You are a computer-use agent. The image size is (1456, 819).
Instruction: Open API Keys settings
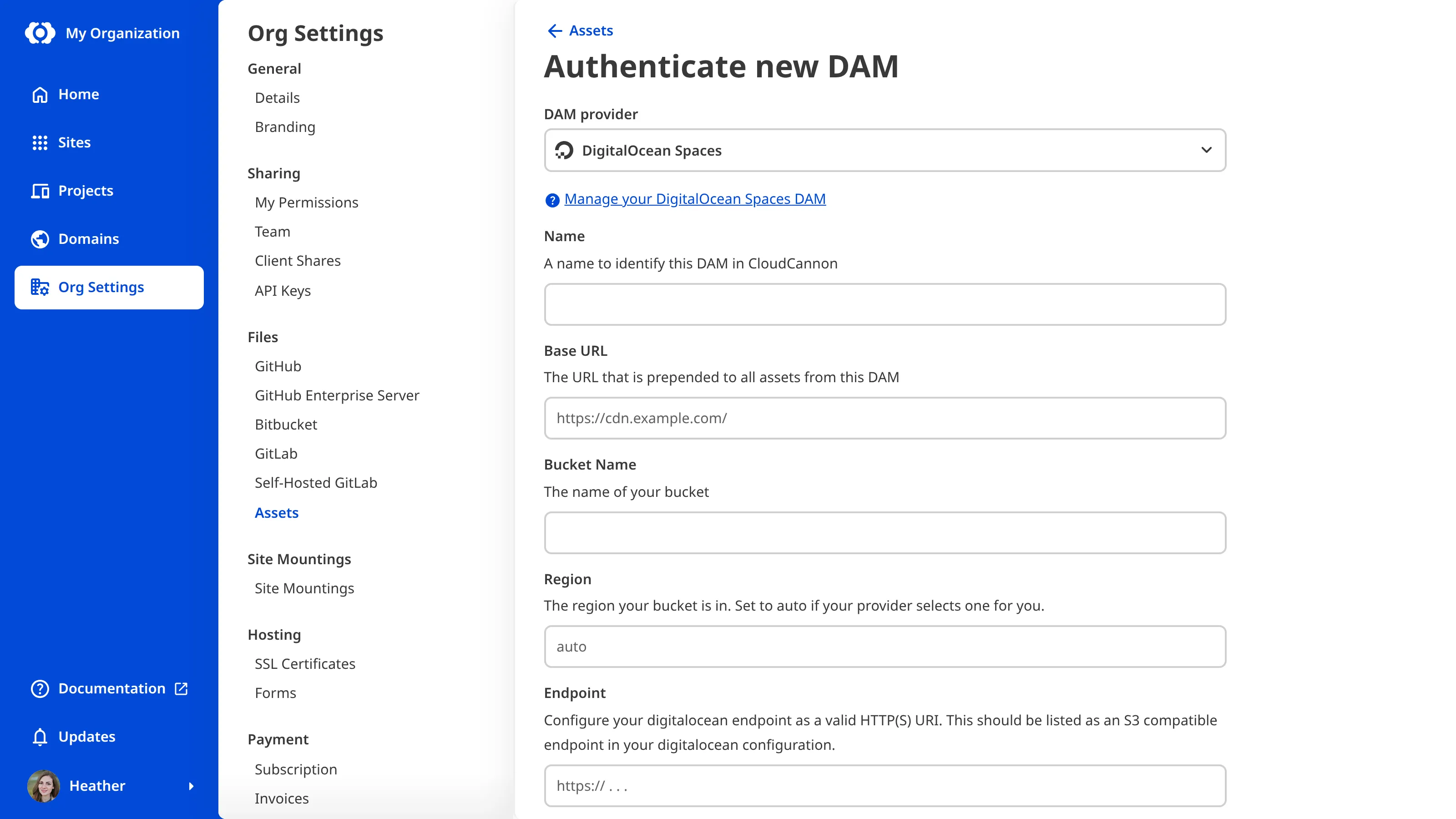pos(283,291)
